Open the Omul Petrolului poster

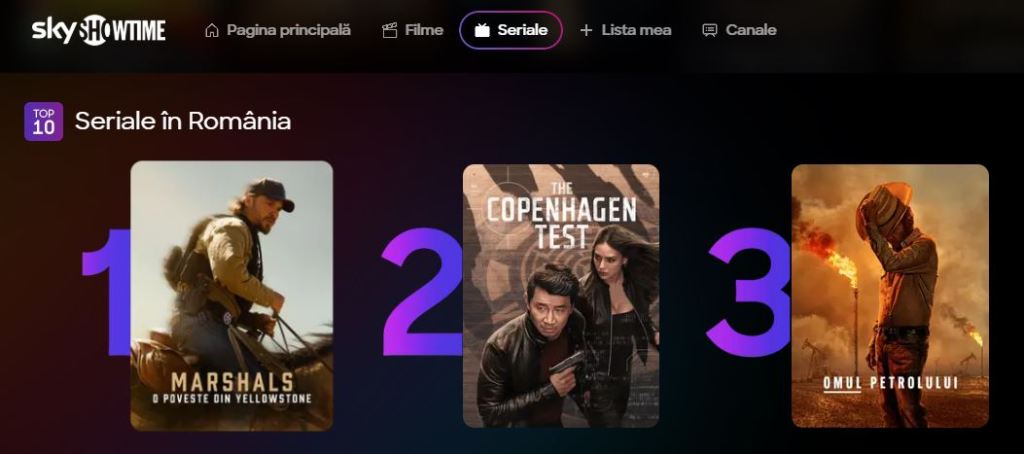tap(890, 295)
